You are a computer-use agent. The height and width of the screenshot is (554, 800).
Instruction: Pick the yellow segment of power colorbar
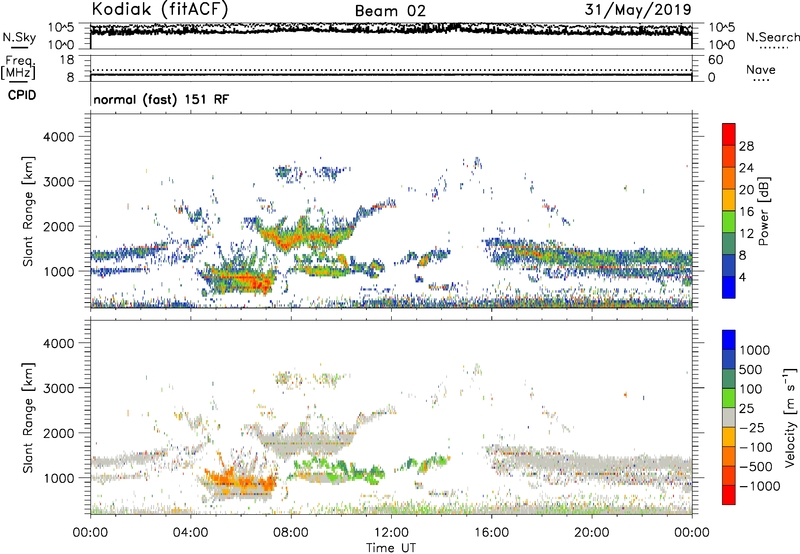729,199
